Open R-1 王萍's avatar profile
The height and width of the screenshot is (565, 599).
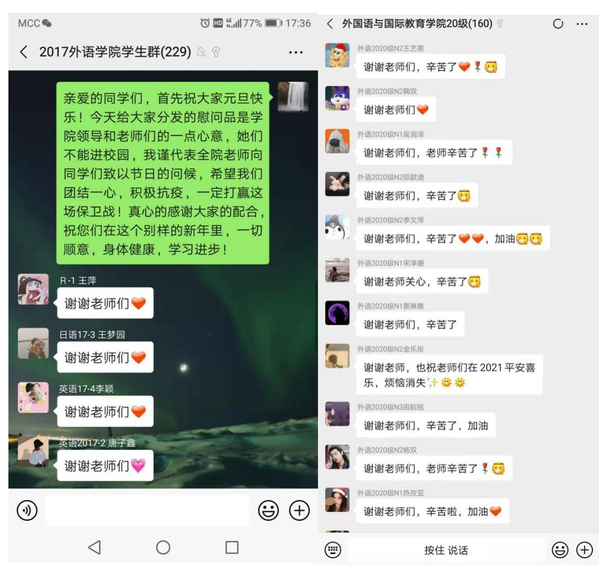(x=33, y=289)
